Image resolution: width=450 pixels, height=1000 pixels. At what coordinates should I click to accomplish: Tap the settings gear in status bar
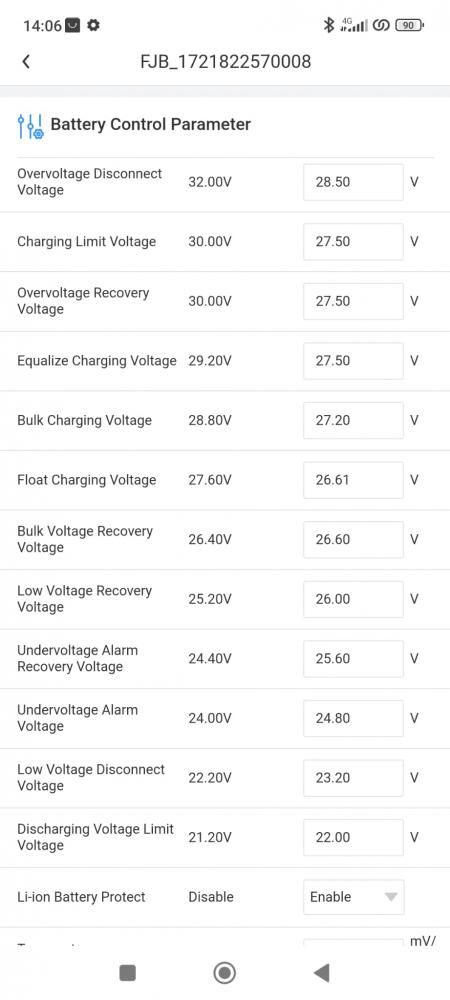93,26
